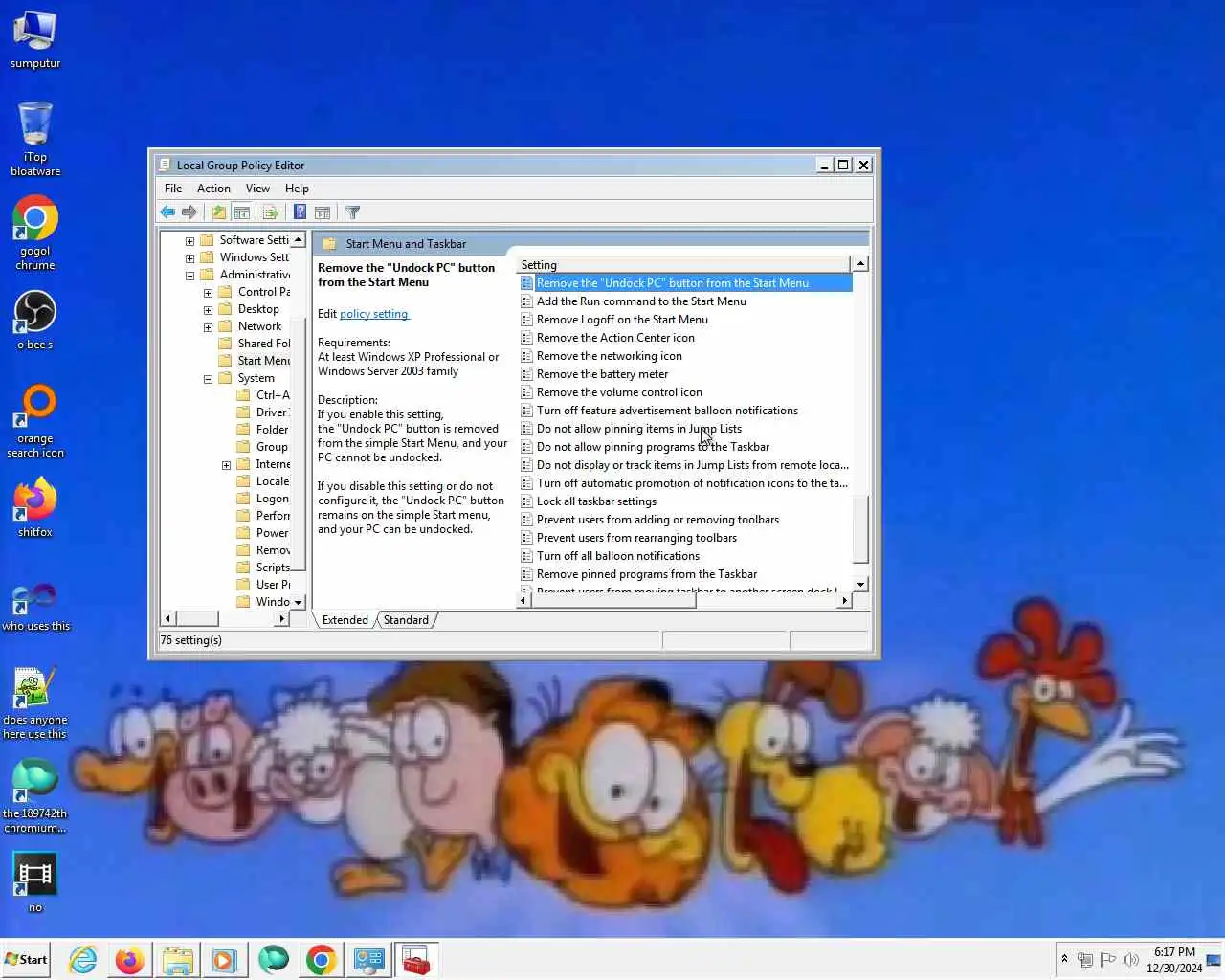
Task: Switch to the Standard tab
Action: (x=406, y=620)
